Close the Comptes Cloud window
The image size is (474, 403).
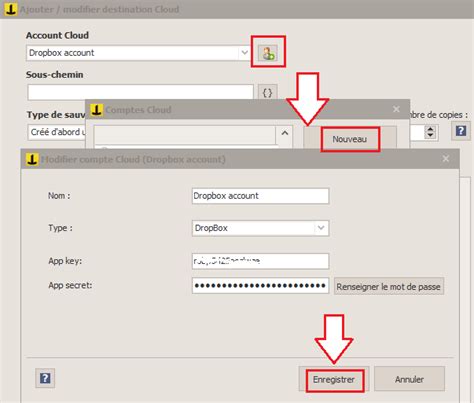click(x=396, y=109)
